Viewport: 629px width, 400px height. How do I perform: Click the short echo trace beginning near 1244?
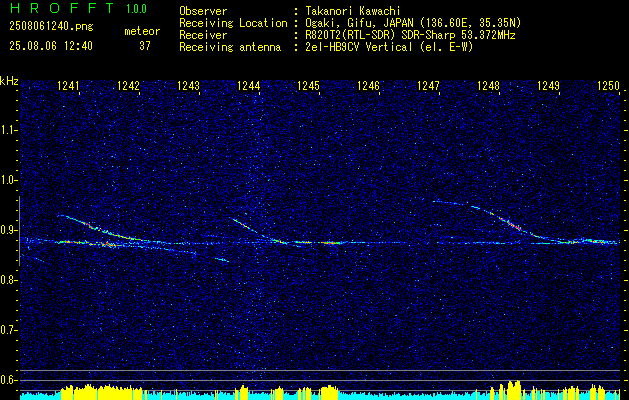tap(259, 230)
